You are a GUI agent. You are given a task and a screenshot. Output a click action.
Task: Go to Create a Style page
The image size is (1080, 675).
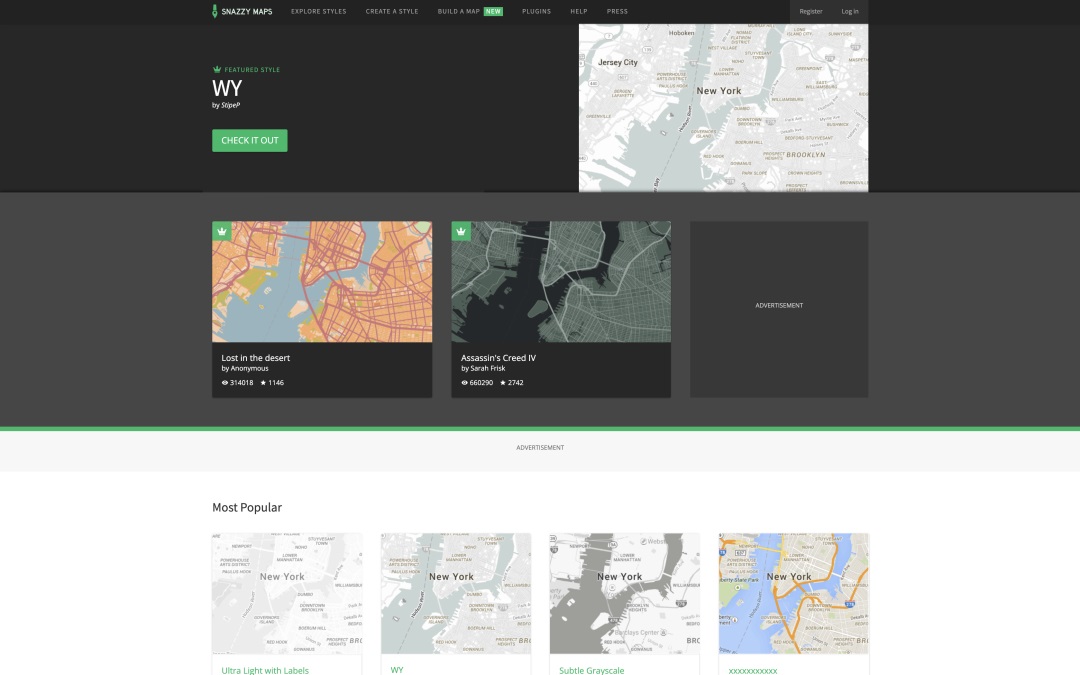pyautogui.click(x=392, y=11)
